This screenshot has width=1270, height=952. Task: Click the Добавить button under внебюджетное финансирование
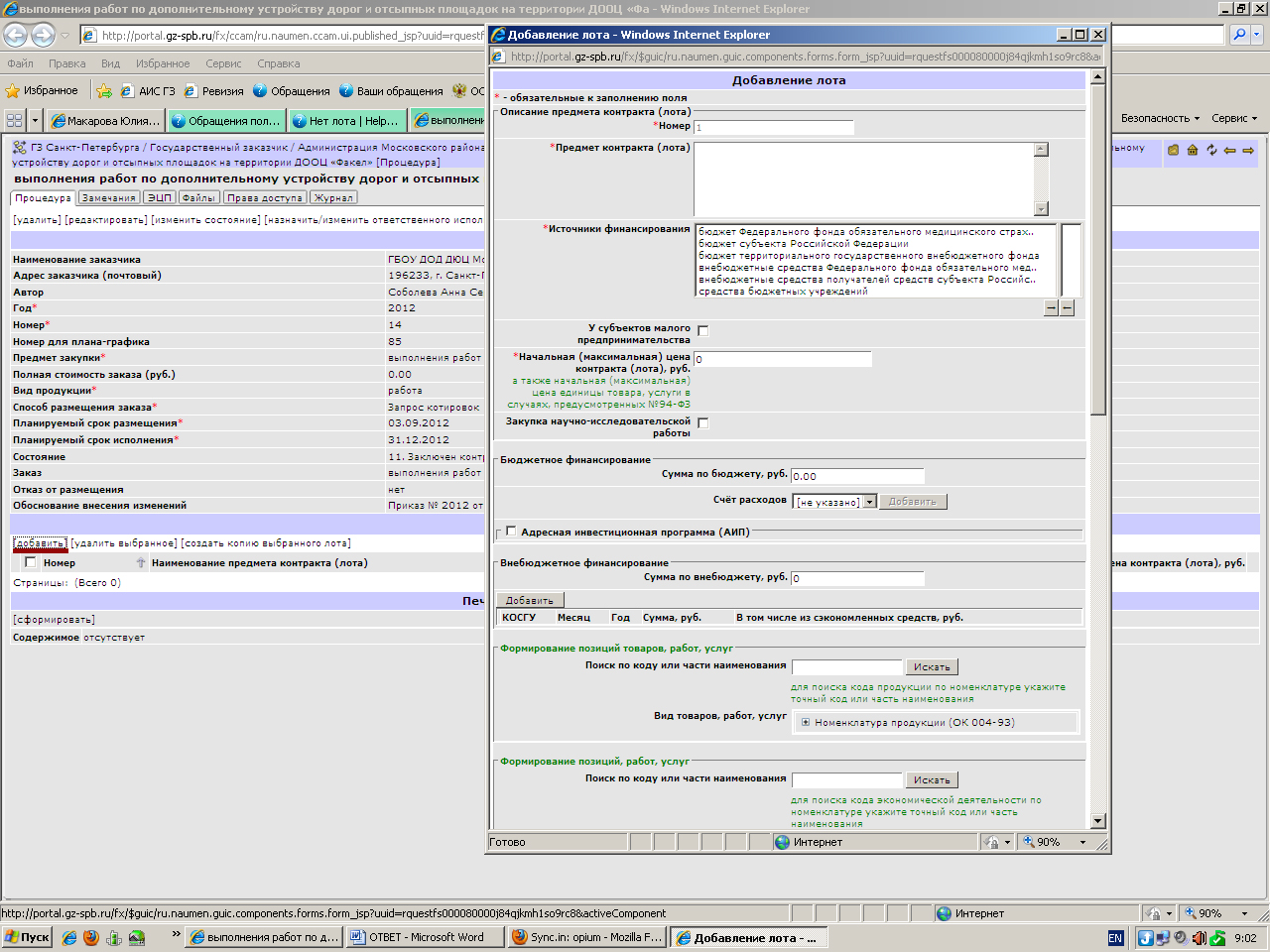[530, 600]
